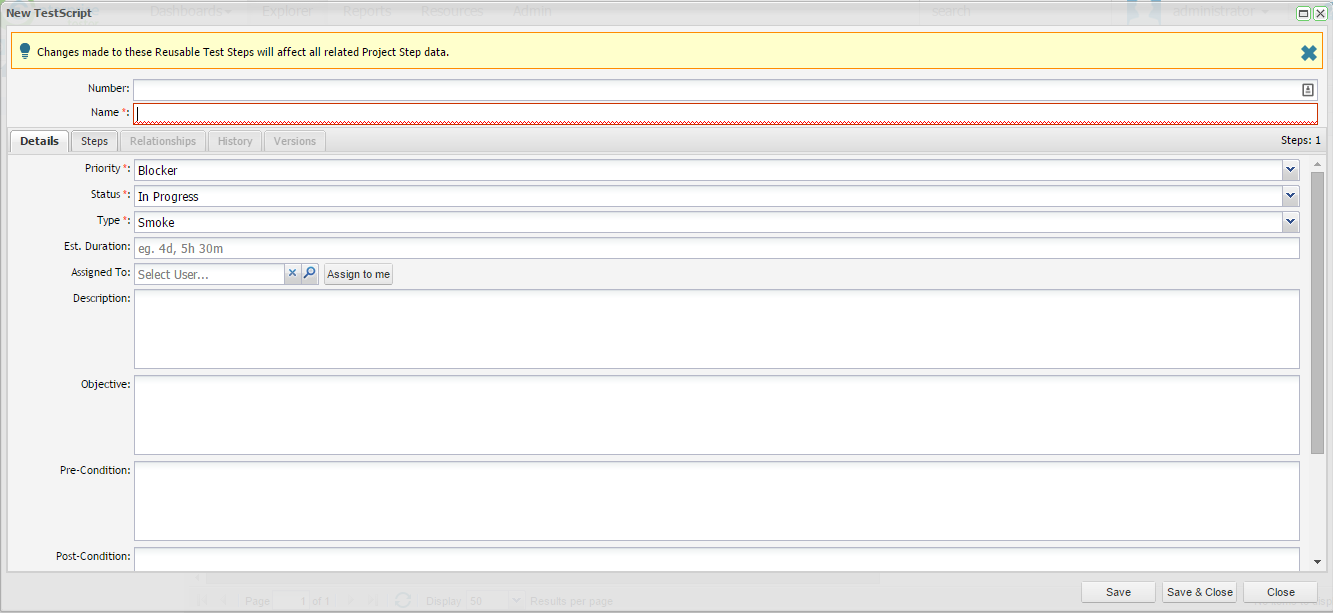The image size is (1333, 613).
Task: Click the icon inside the Number field
Action: point(1308,90)
